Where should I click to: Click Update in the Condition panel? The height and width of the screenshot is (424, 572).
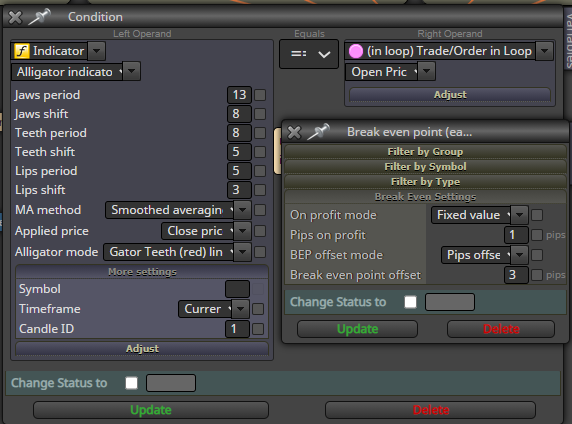click(151, 410)
